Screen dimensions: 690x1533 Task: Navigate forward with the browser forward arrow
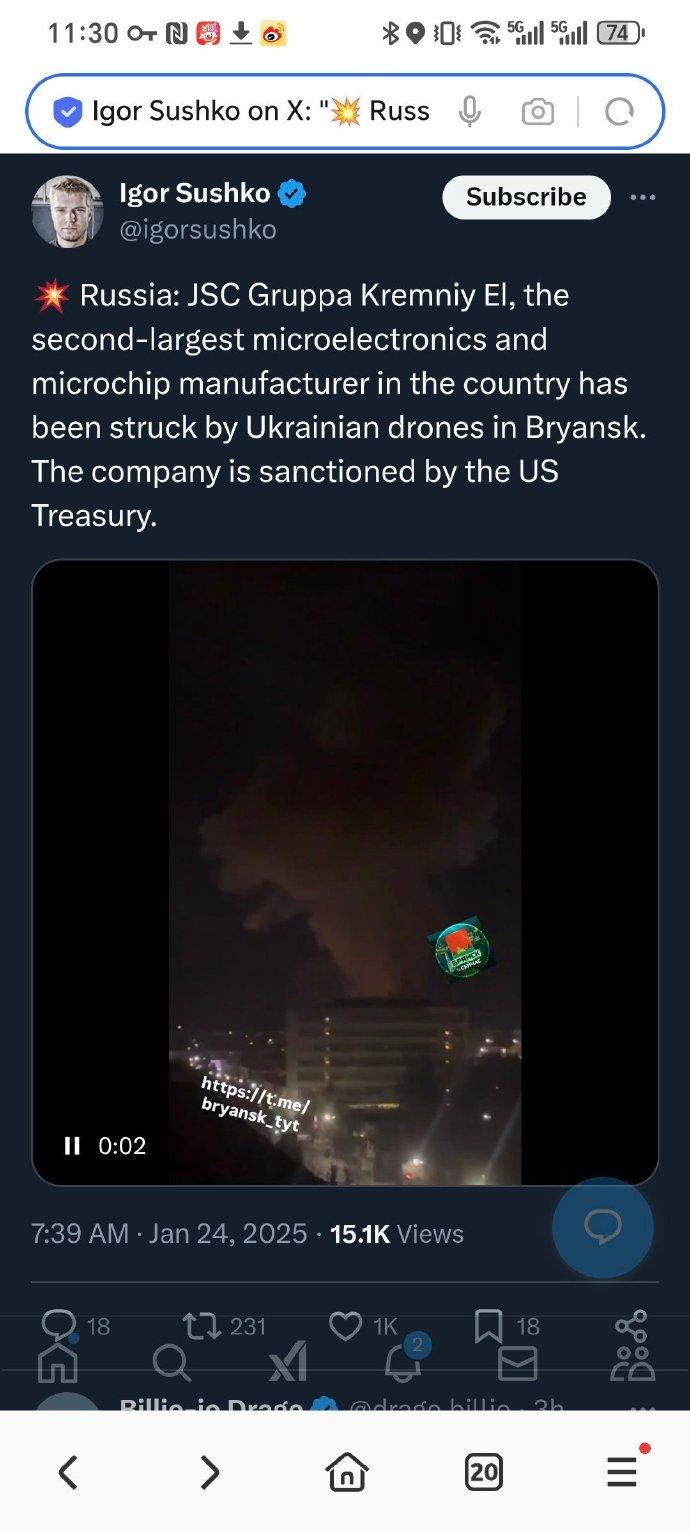(209, 1471)
